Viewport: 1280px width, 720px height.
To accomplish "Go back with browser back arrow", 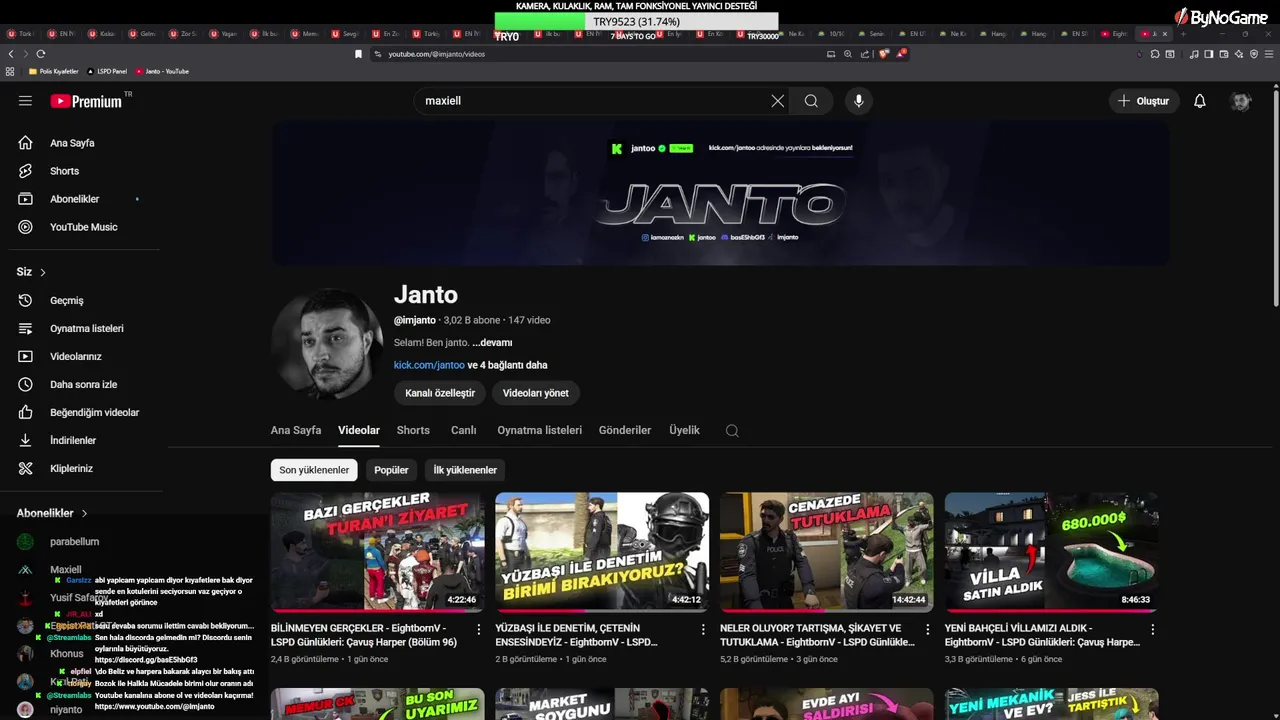I will click(11, 54).
